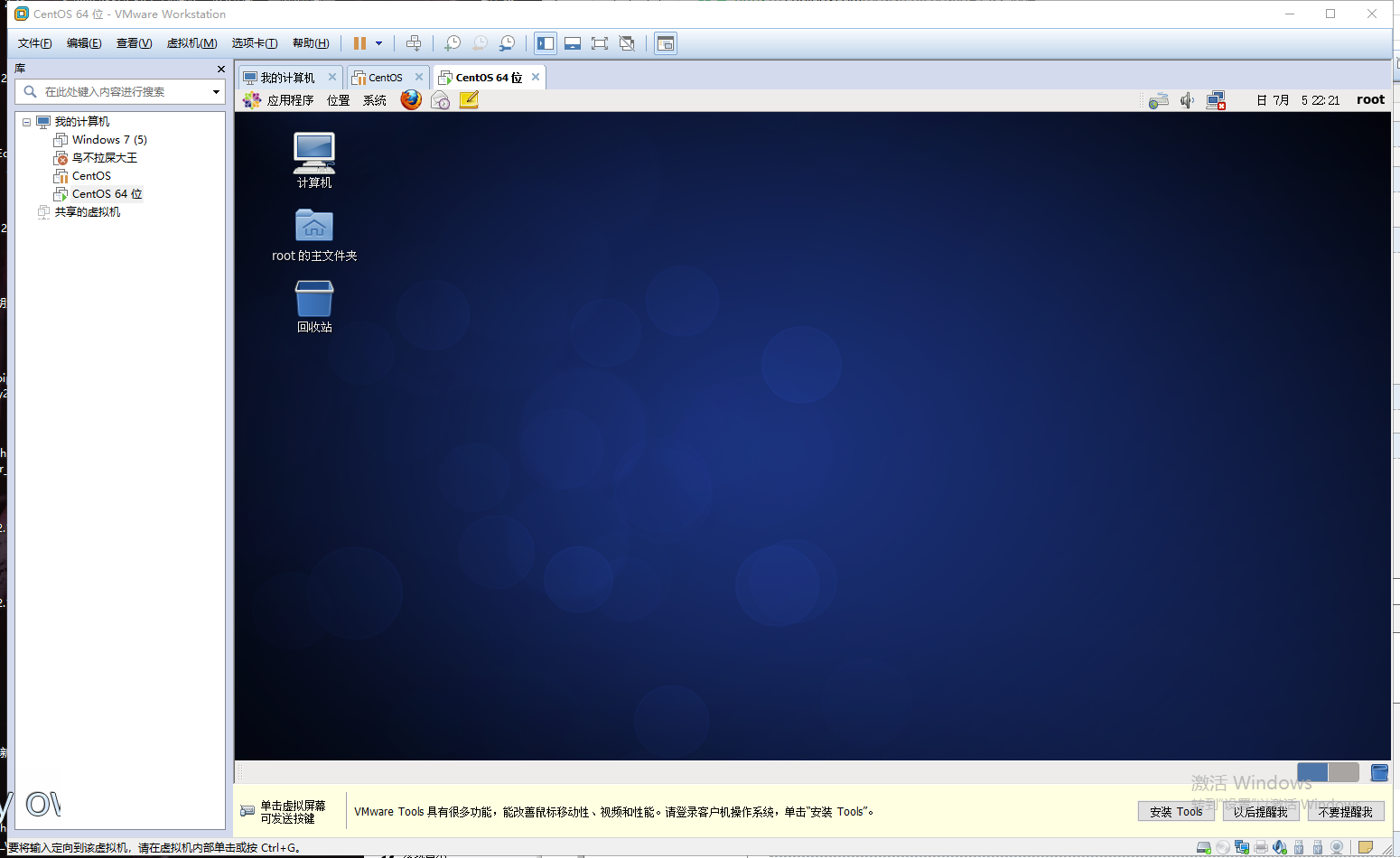The width and height of the screenshot is (1400, 858).
Task: Open the 查看(V) menu
Action: (x=134, y=43)
